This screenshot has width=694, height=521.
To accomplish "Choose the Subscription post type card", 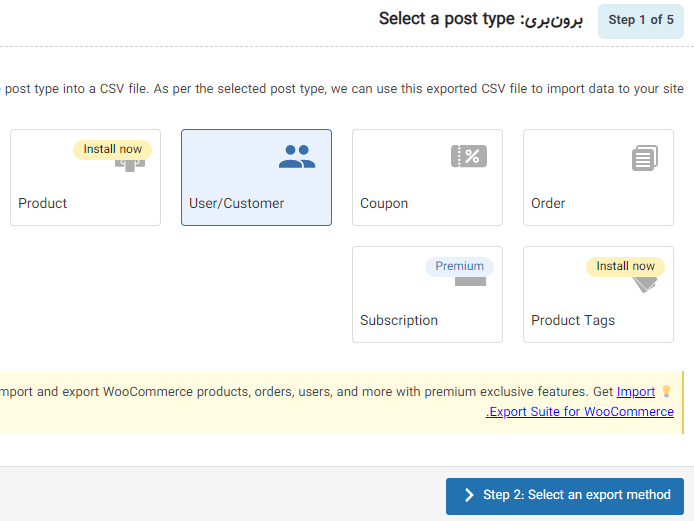I will click(x=427, y=294).
